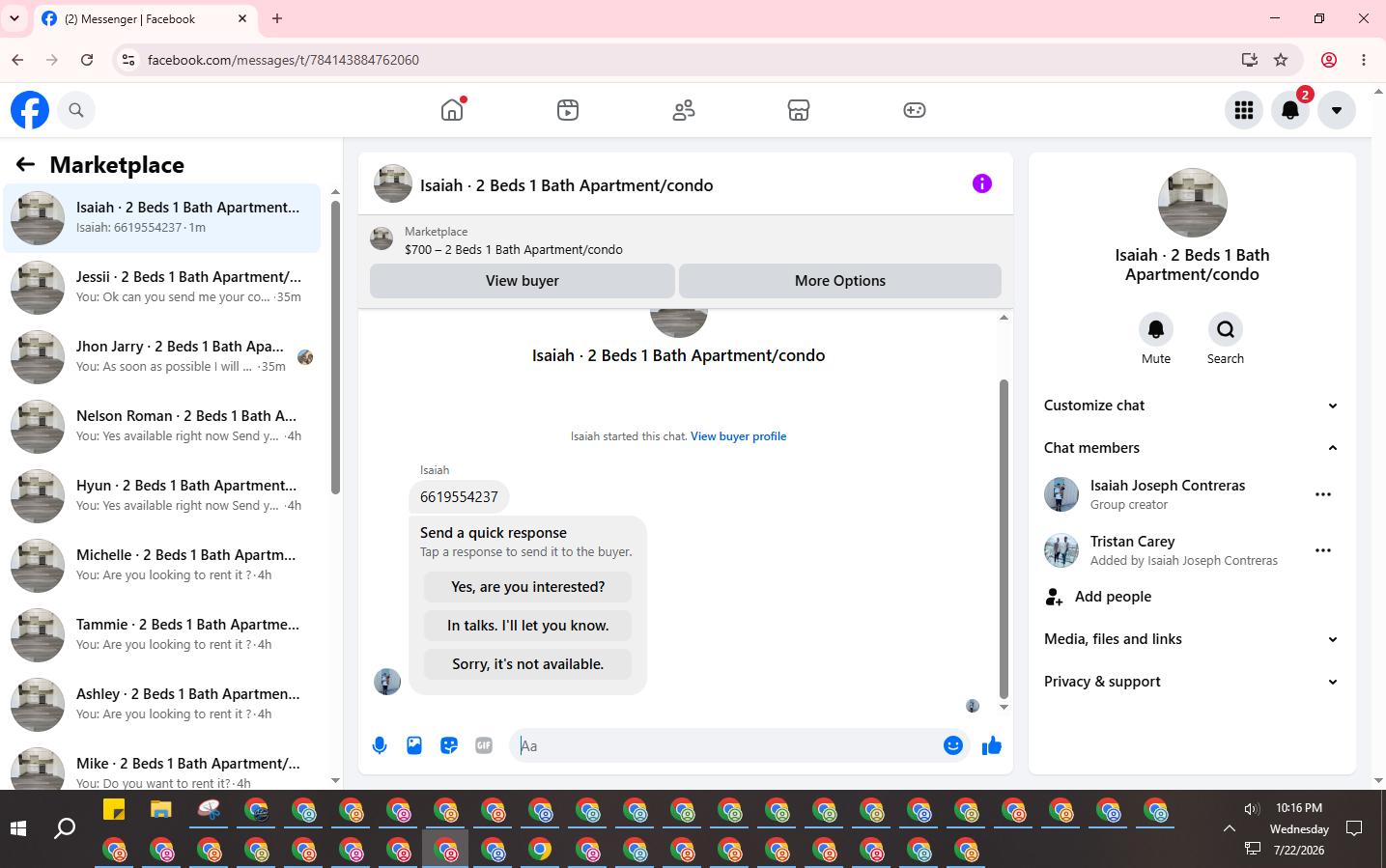Reload the page

pos(87,60)
